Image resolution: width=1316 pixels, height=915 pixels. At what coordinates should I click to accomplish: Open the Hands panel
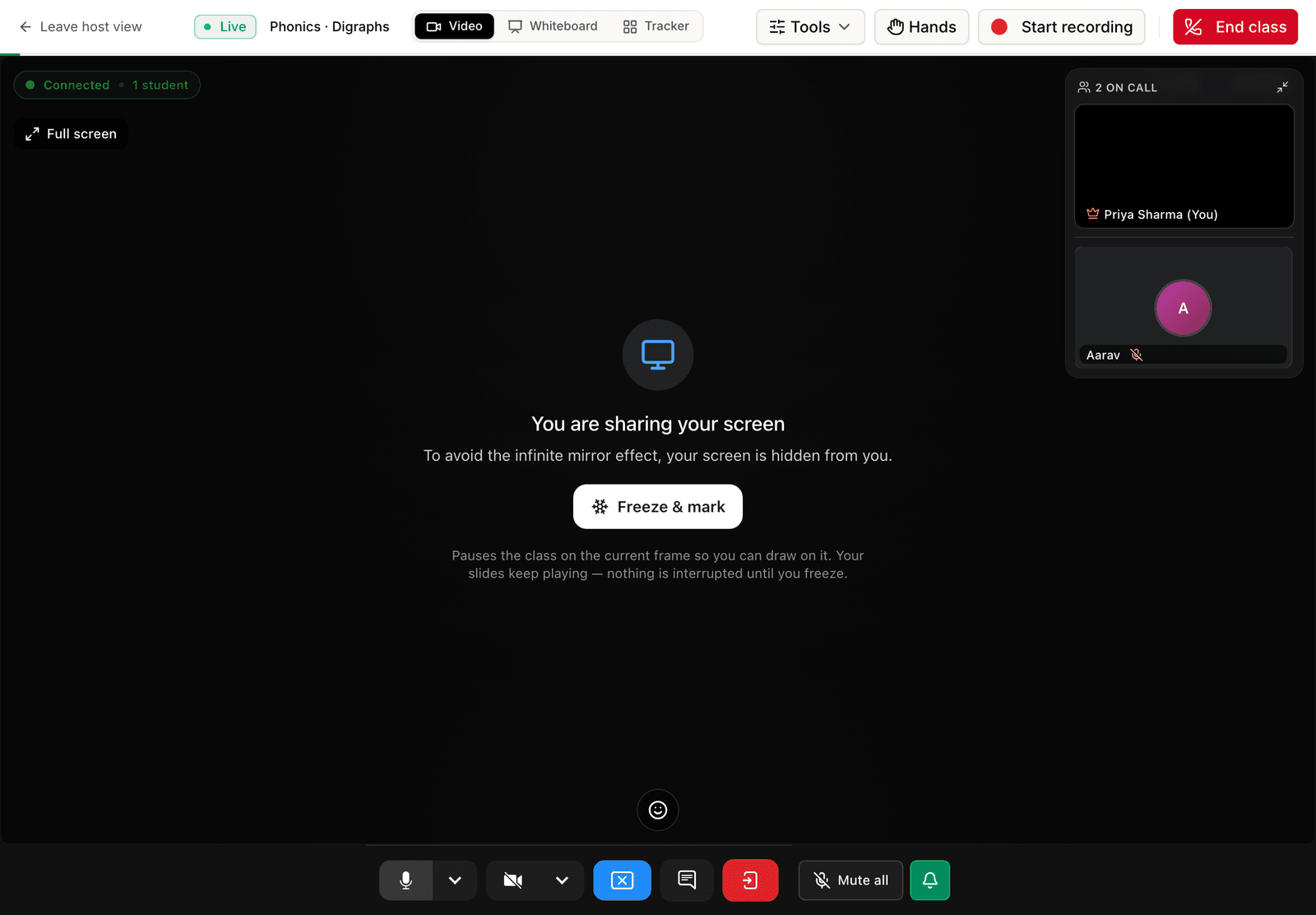pyautogui.click(x=921, y=27)
